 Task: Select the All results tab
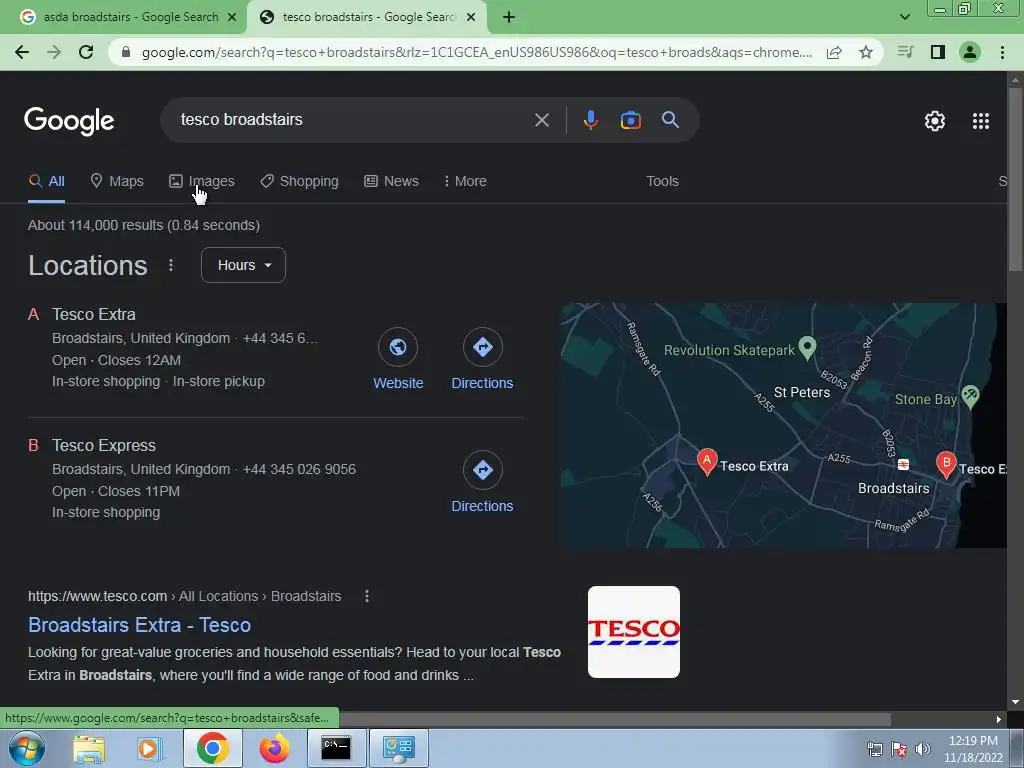46,181
